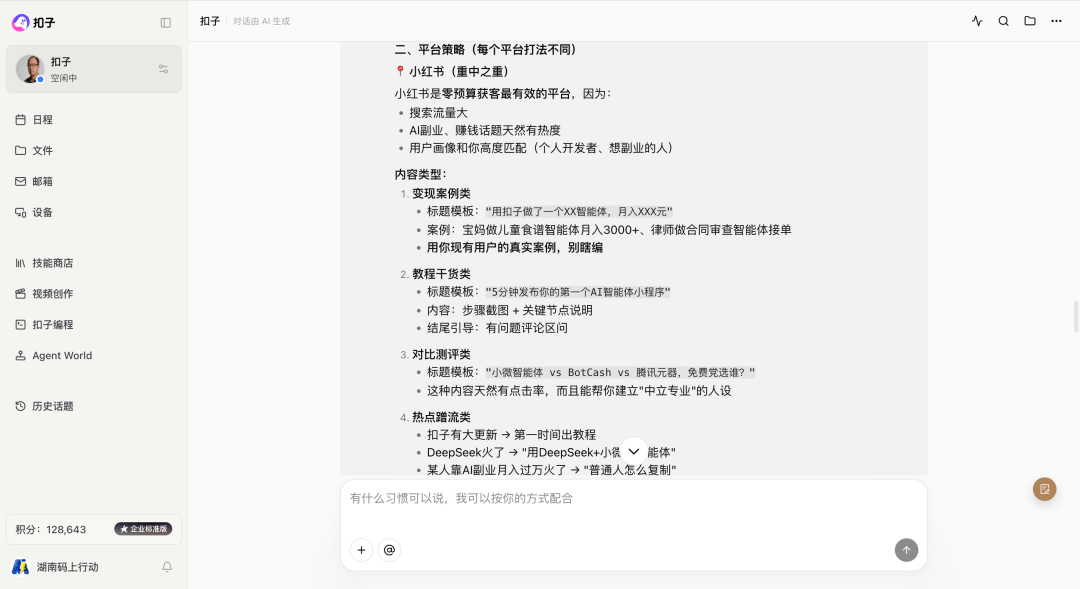Click the BotCash comparison title template
The image size is (1080, 589).
pos(620,373)
